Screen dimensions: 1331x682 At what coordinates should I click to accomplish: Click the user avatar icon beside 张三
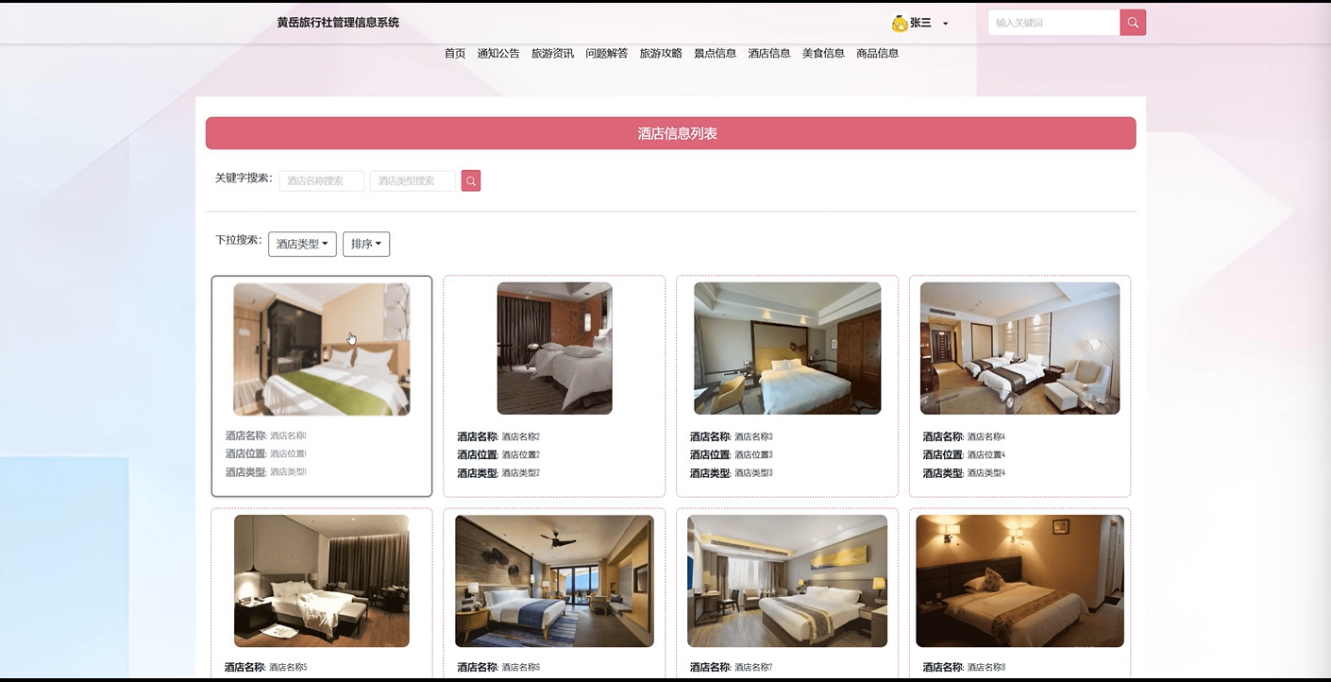click(899, 23)
